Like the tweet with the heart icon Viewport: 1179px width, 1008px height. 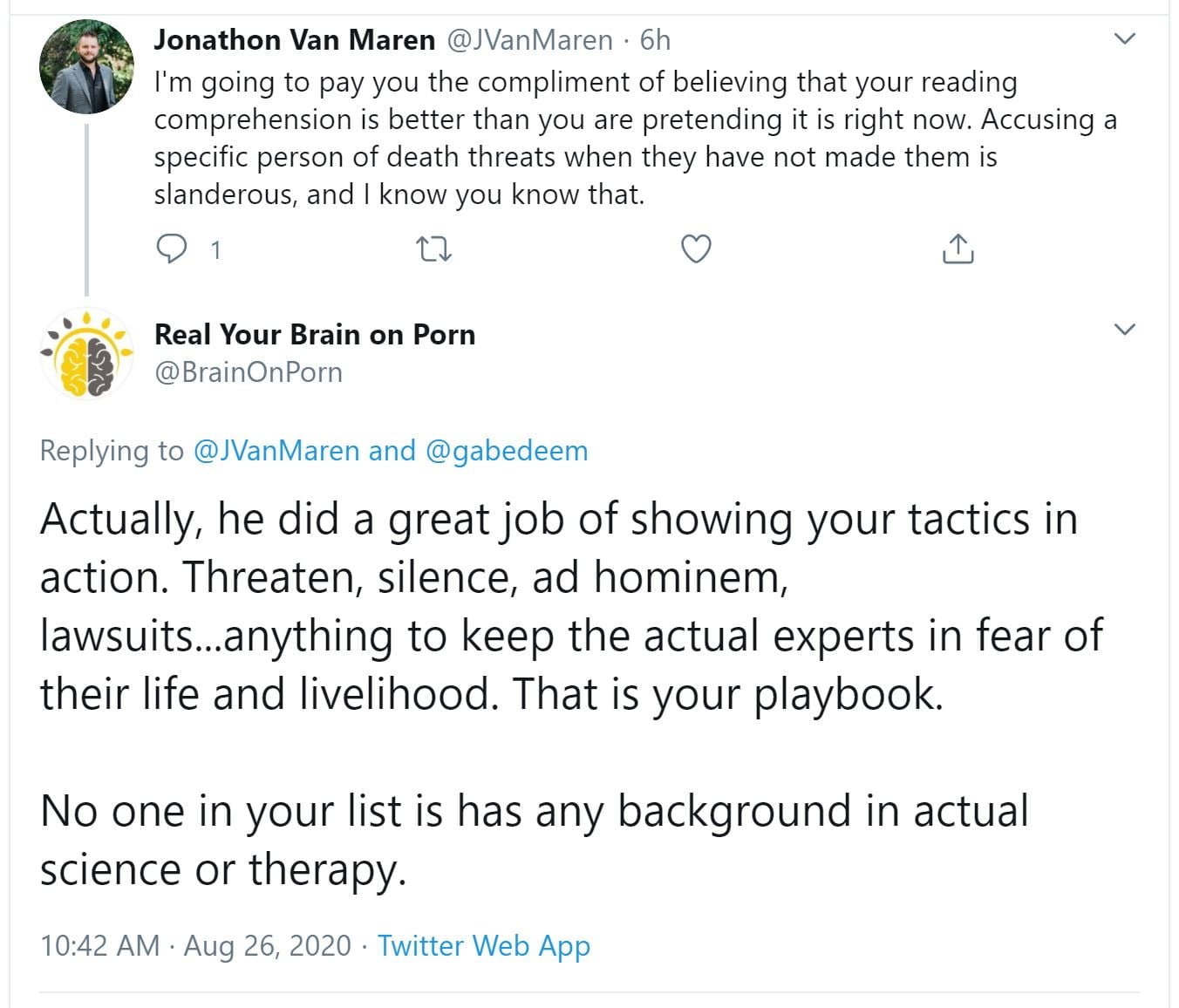(x=695, y=249)
